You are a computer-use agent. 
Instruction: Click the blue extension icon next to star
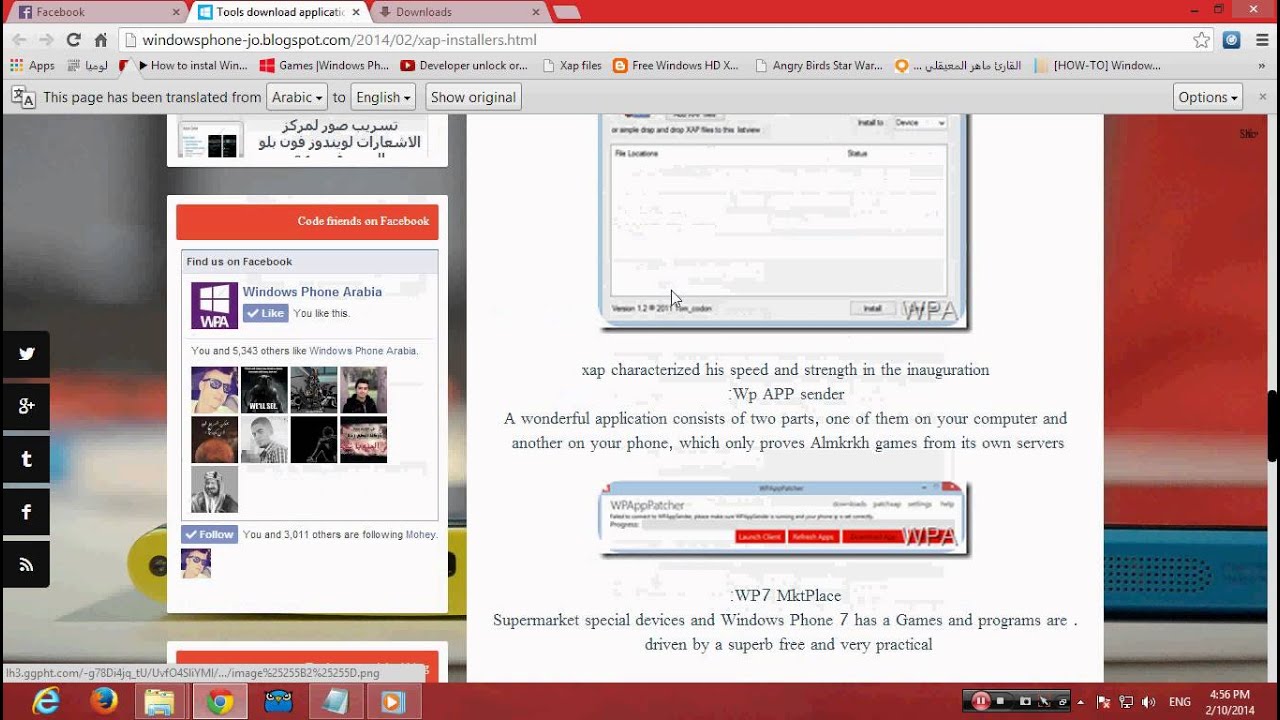click(1232, 40)
